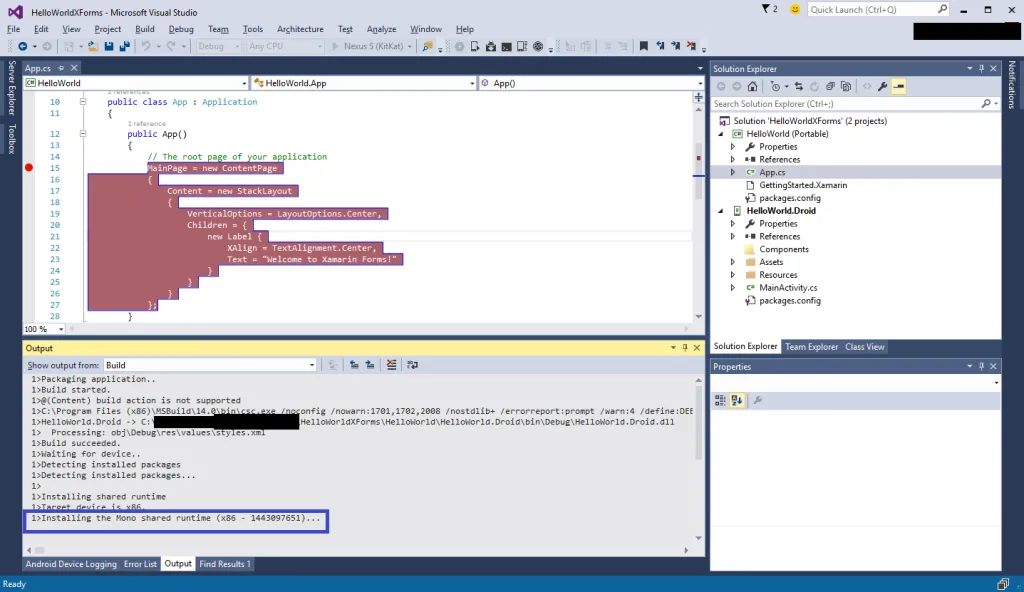Screen dimensions: 1024x592
Task: Open Show output from Build dropdown
Action: 210,365
